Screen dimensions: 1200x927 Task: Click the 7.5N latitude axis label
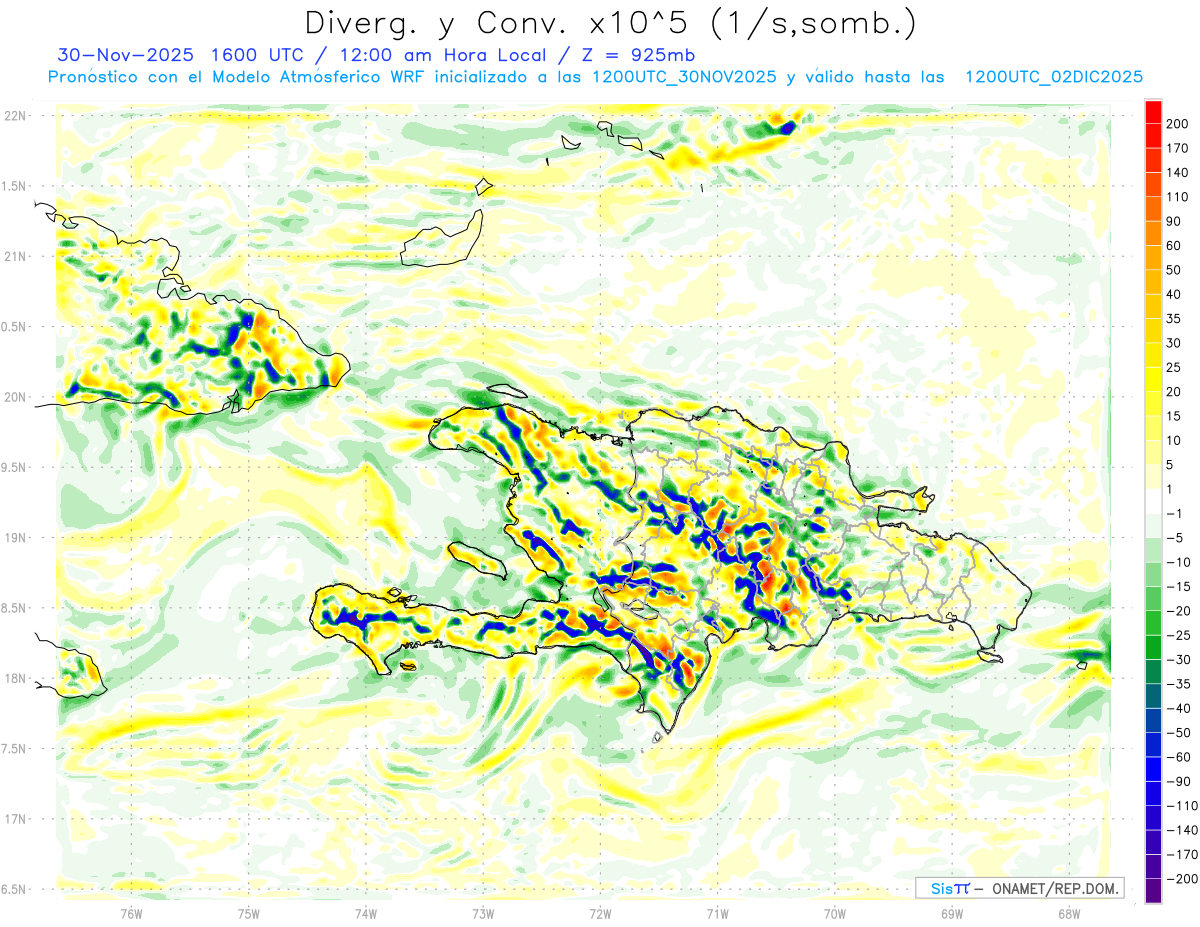(14, 749)
